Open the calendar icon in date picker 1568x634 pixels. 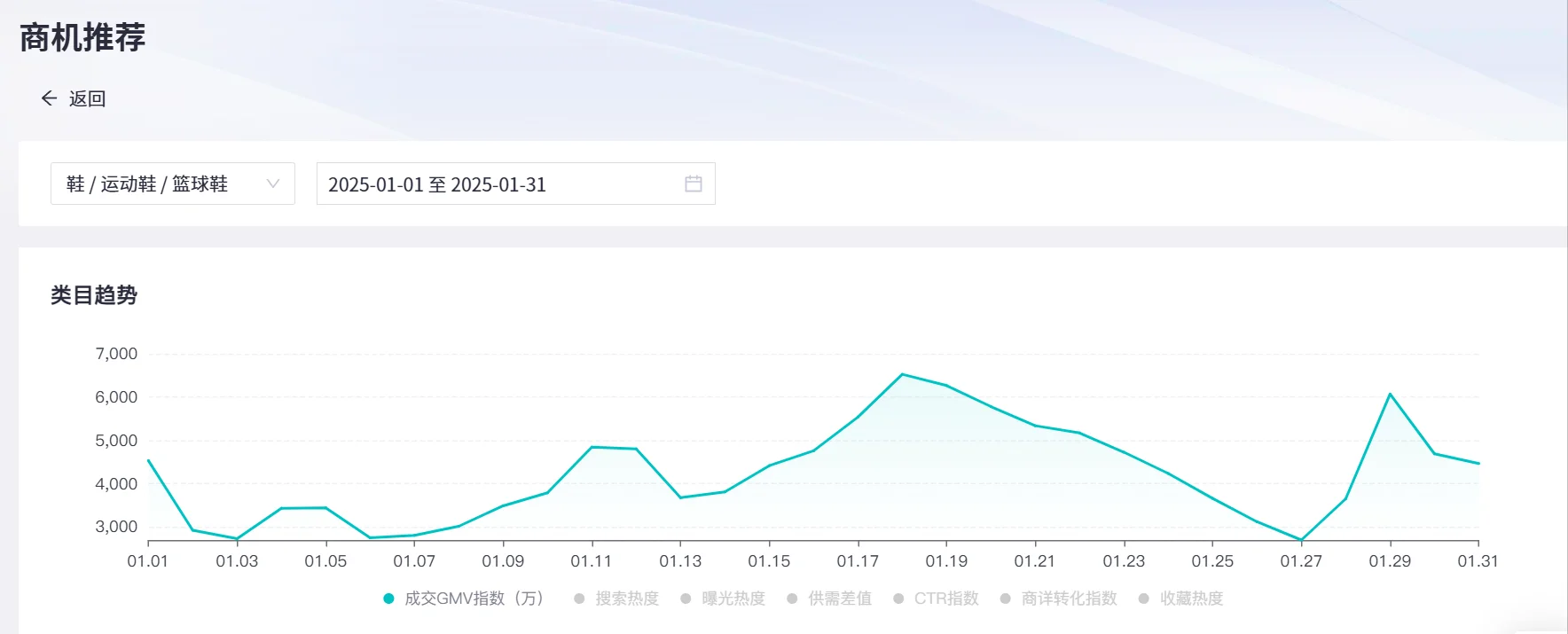(694, 184)
